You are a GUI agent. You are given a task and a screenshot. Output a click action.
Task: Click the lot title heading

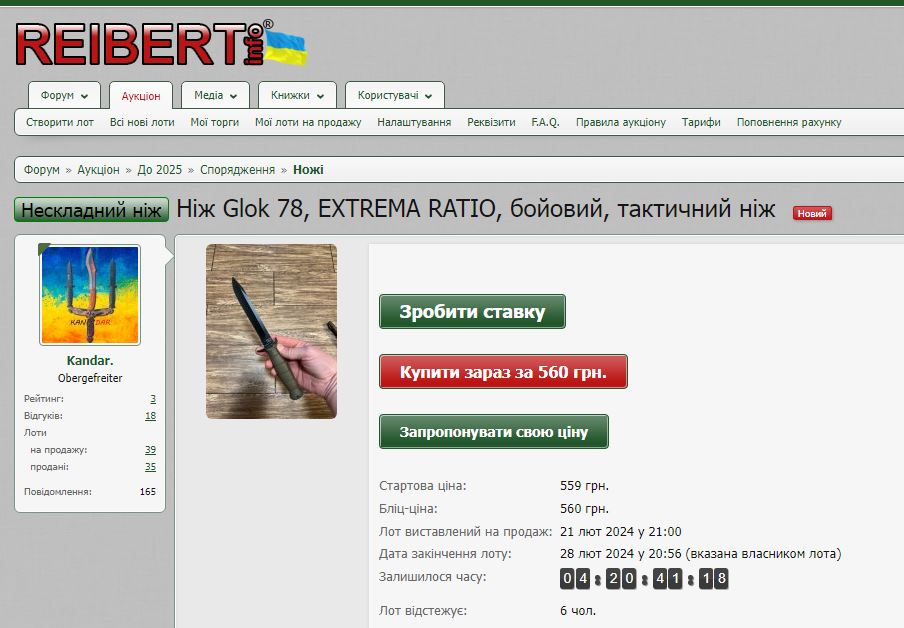476,209
